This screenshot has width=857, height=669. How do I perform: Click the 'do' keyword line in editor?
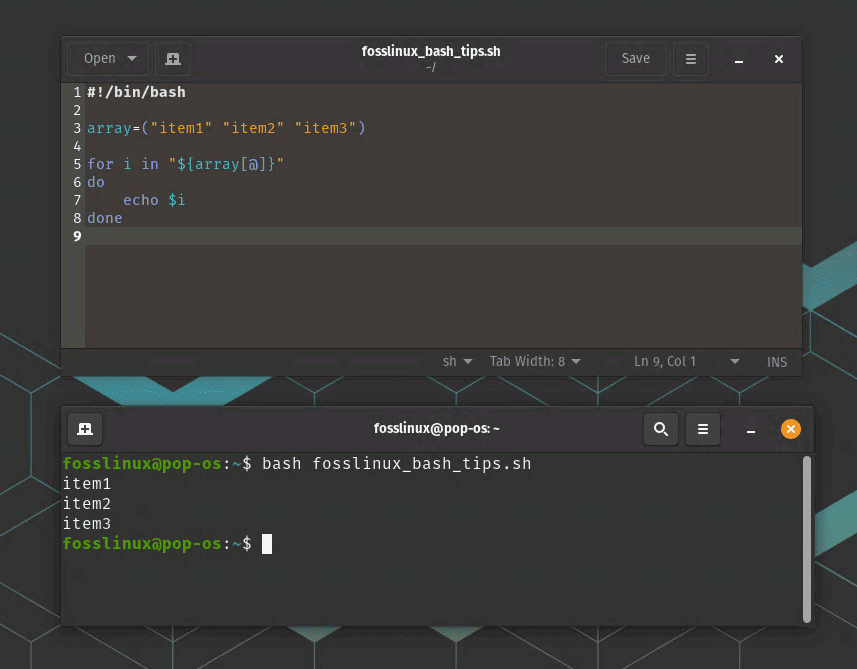coord(96,182)
